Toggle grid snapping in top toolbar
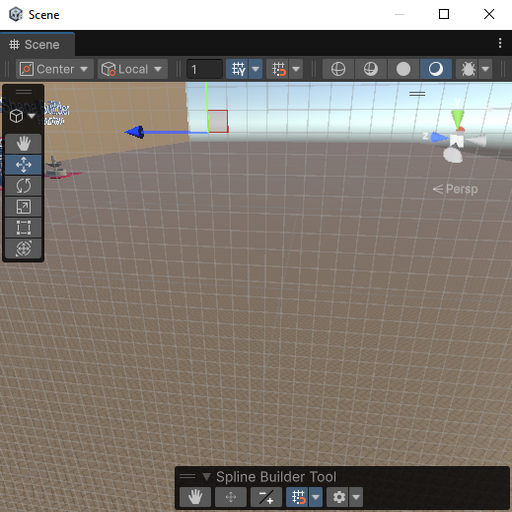This screenshot has height=512, width=512. [x=278, y=69]
